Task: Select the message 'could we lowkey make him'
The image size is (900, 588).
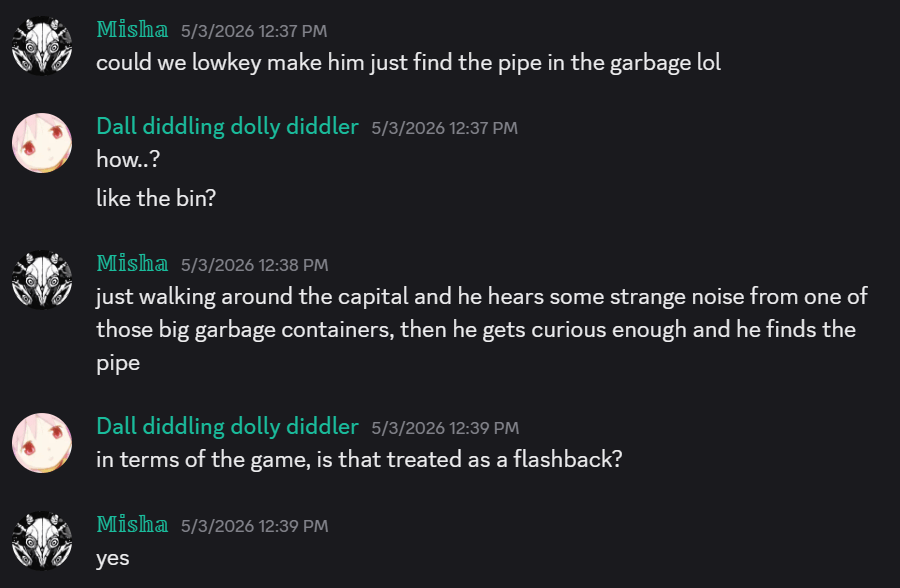Action: coord(408,63)
